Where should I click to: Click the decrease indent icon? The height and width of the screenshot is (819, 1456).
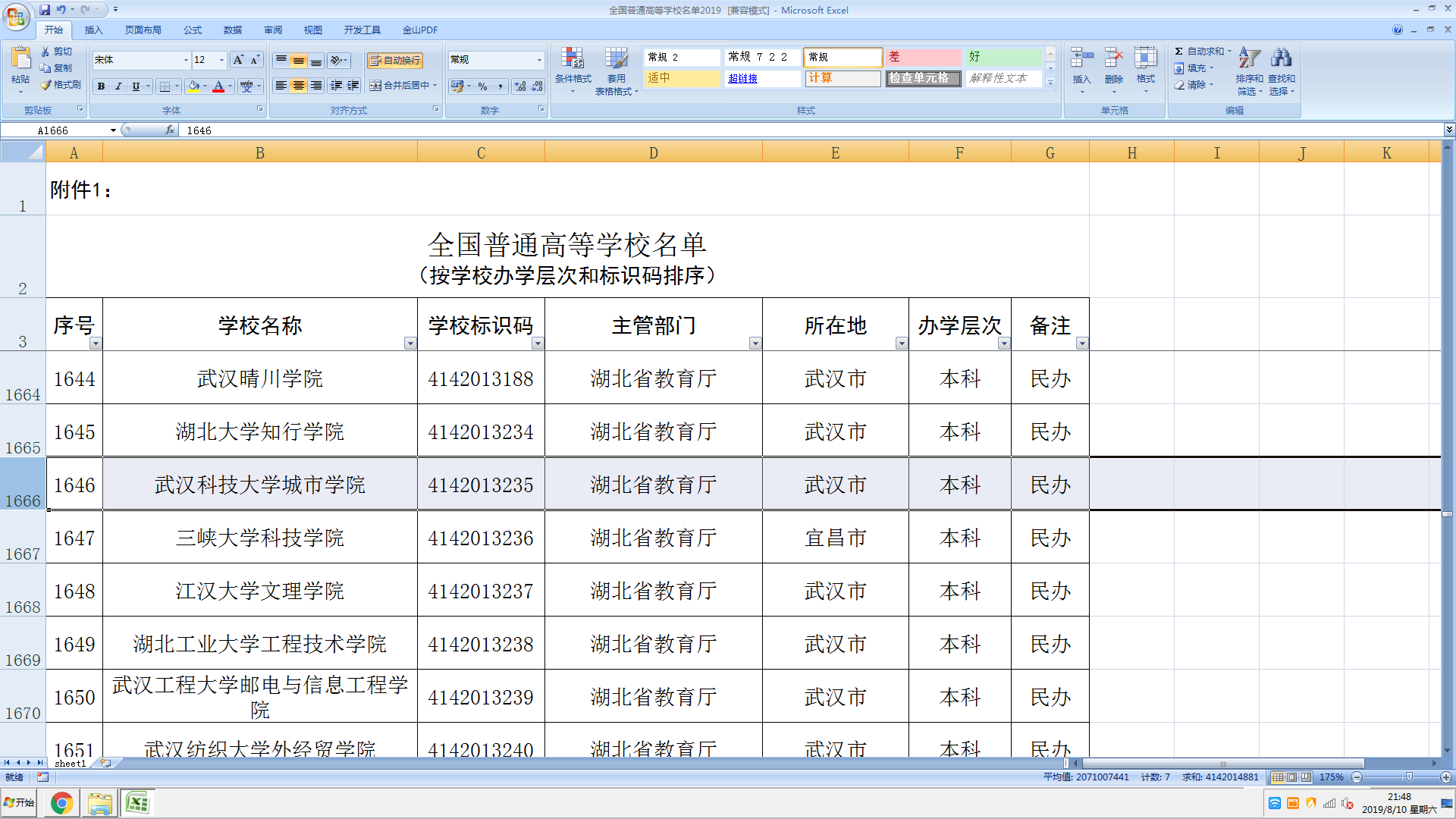pos(336,86)
